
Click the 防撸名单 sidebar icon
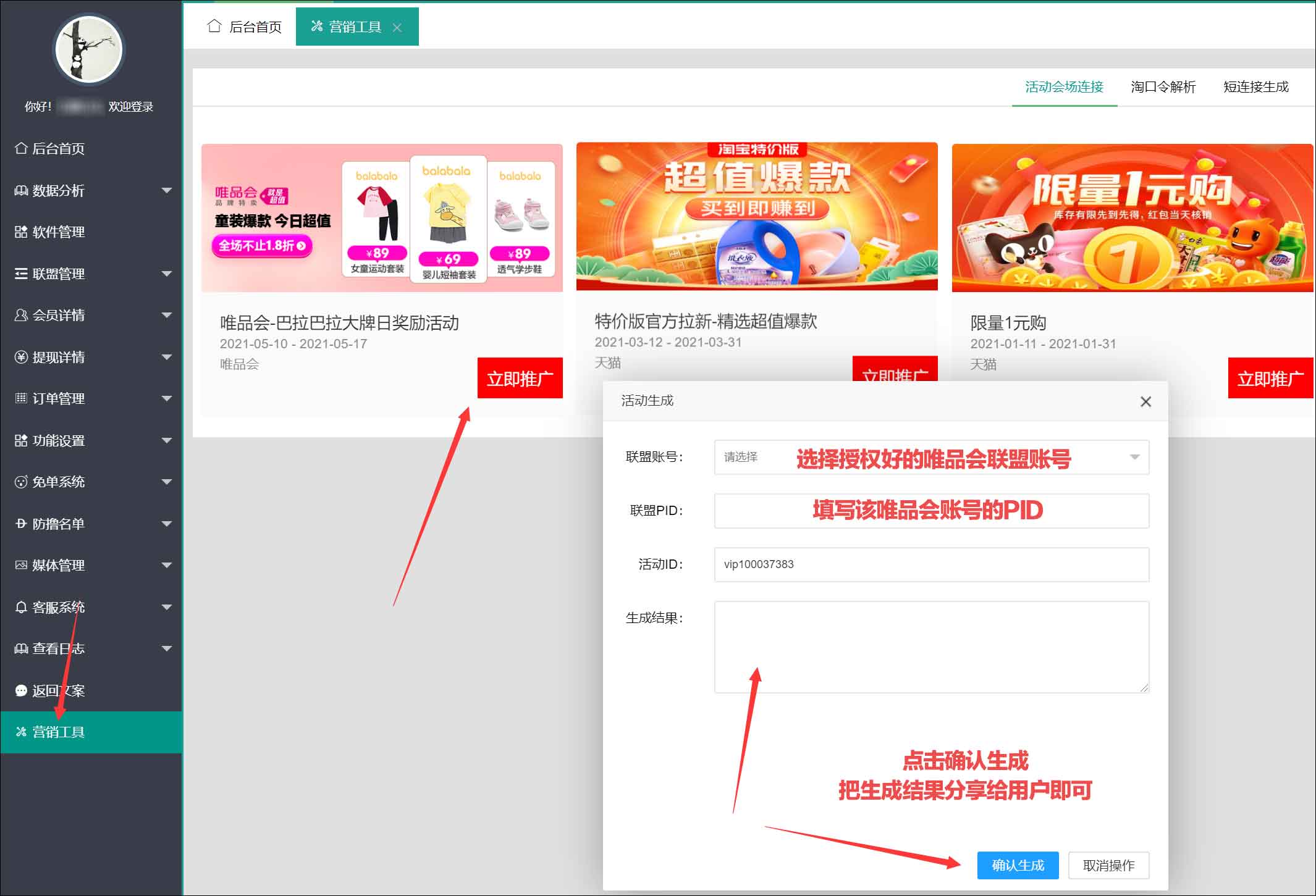tap(21, 524)
